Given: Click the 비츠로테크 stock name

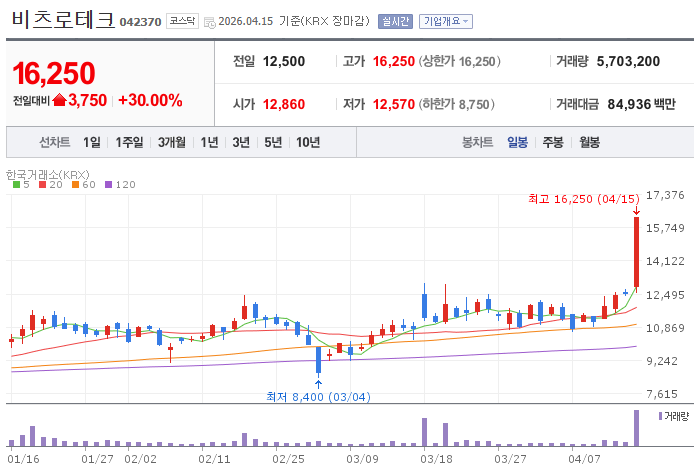Looking at the screenshot, I should [63, 20].
